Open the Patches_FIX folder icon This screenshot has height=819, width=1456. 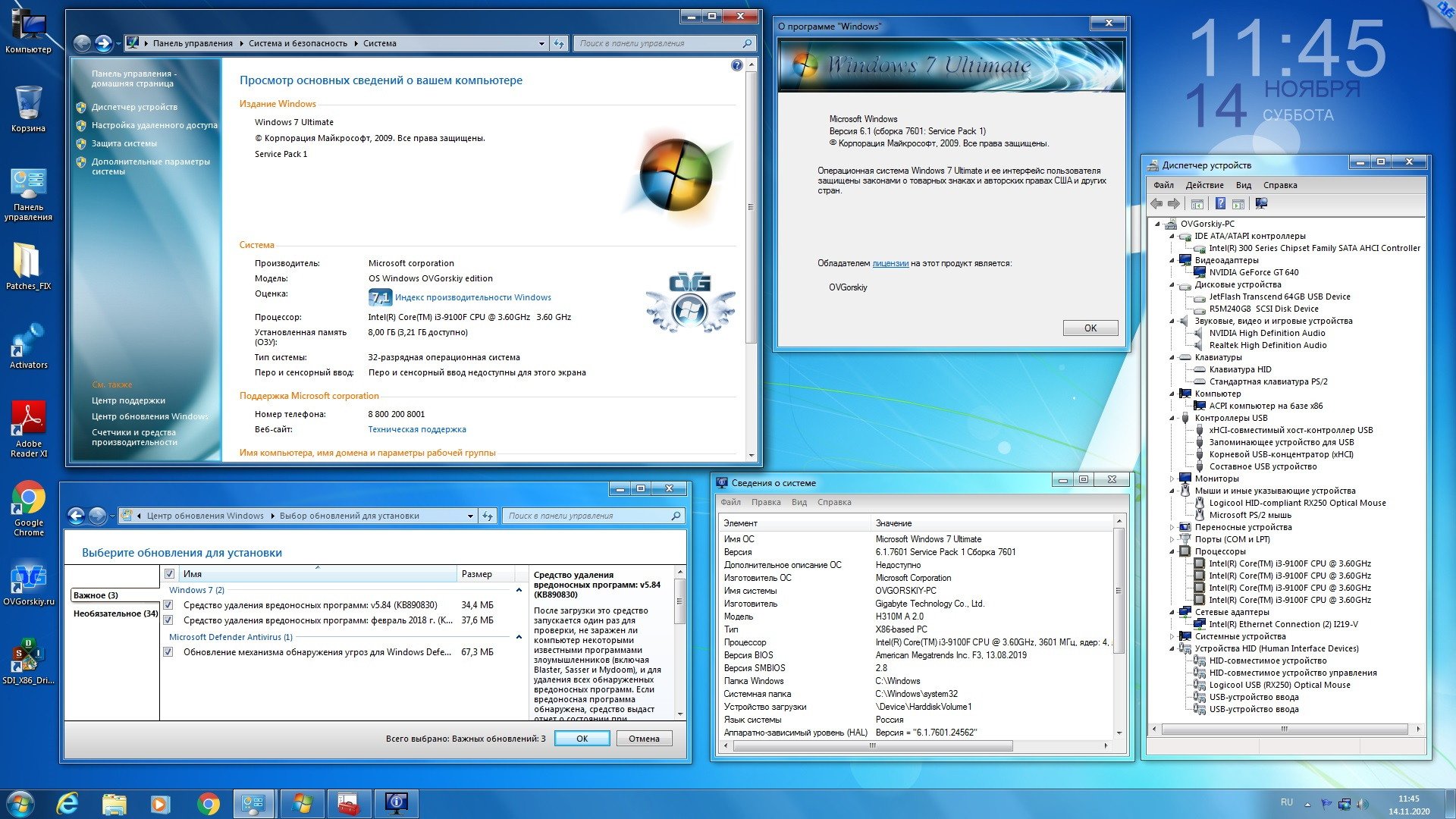[x=29, y=267]
